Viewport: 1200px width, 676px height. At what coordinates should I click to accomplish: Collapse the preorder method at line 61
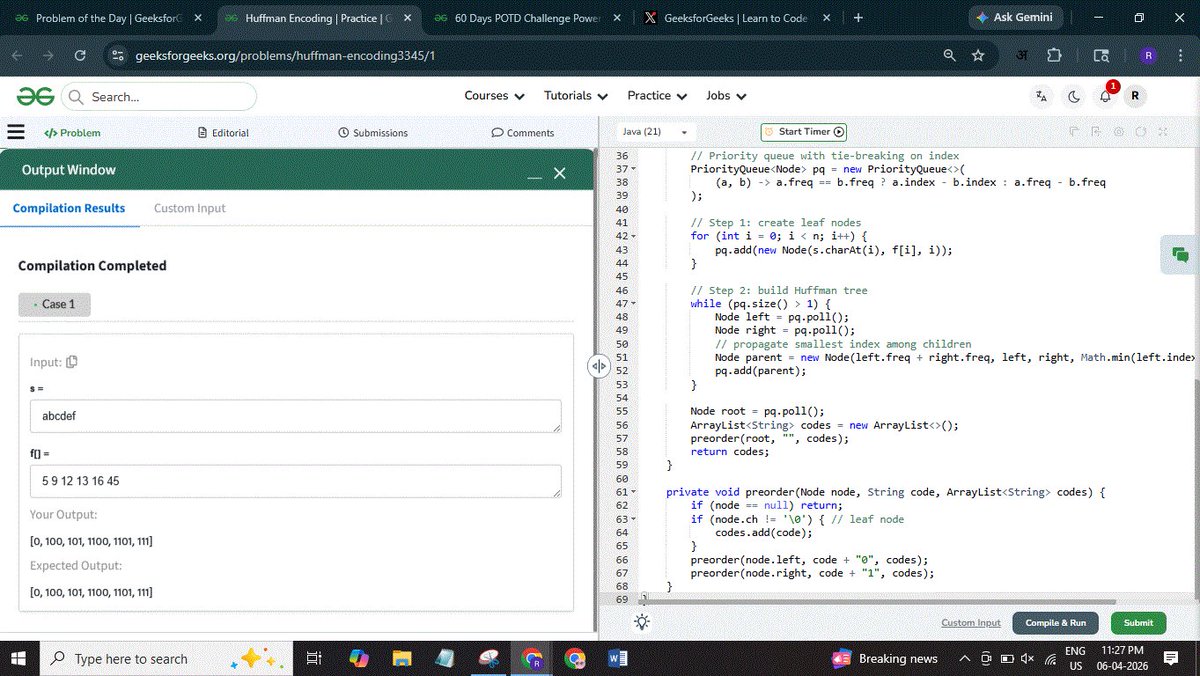tap(633, 492)
